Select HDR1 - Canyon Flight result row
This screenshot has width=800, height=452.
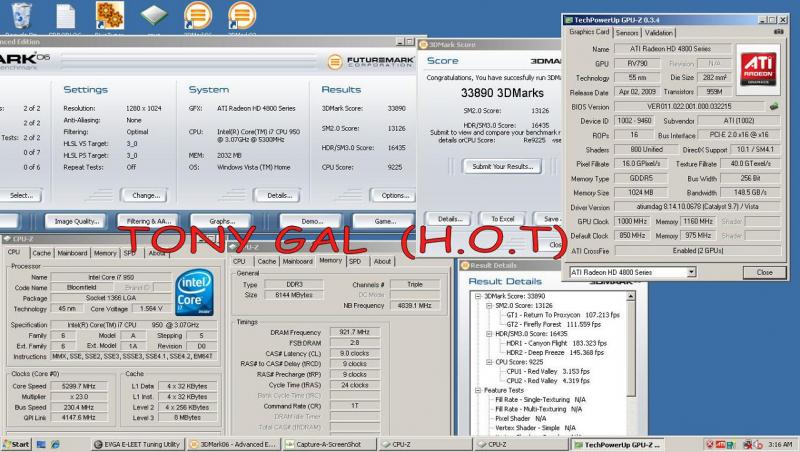pyautogui.click(x=556, y=343)
